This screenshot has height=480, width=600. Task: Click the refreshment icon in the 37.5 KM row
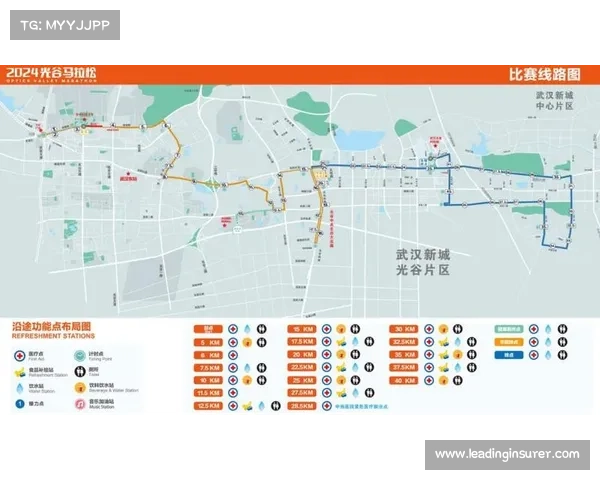[x=443, y=368]
